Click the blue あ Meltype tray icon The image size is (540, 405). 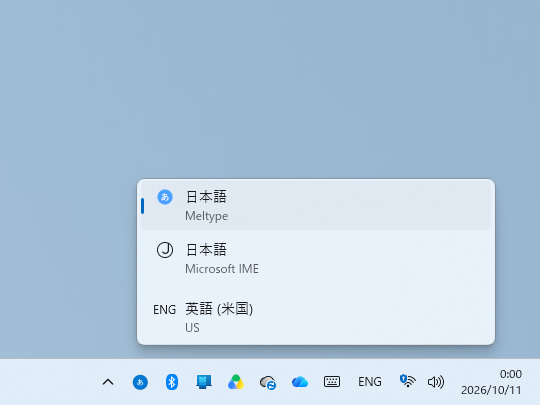click(140, 382)
